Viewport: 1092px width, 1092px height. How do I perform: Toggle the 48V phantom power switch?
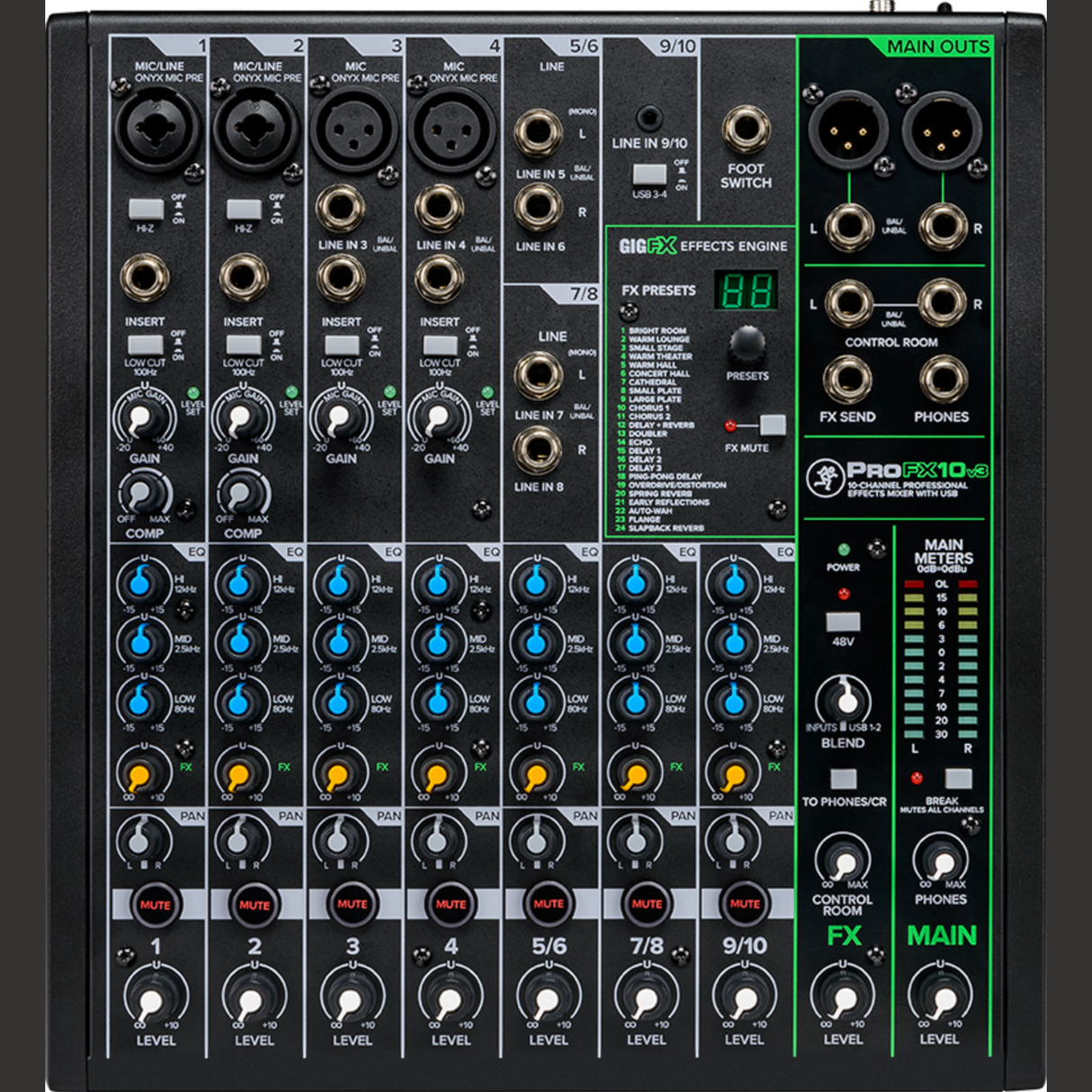(842, 622)
